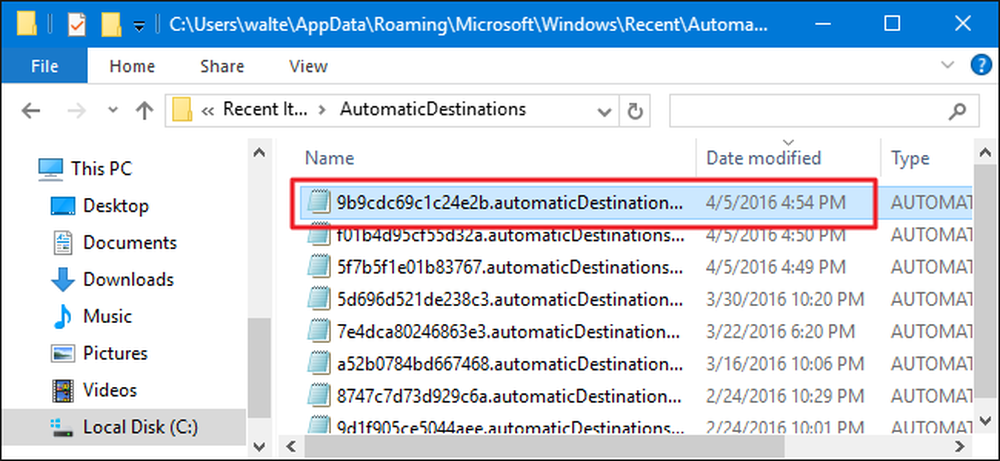This screenshot has height=461, width=1000.
Task: Sort files by Date modified column
Action: click(763, 157)
